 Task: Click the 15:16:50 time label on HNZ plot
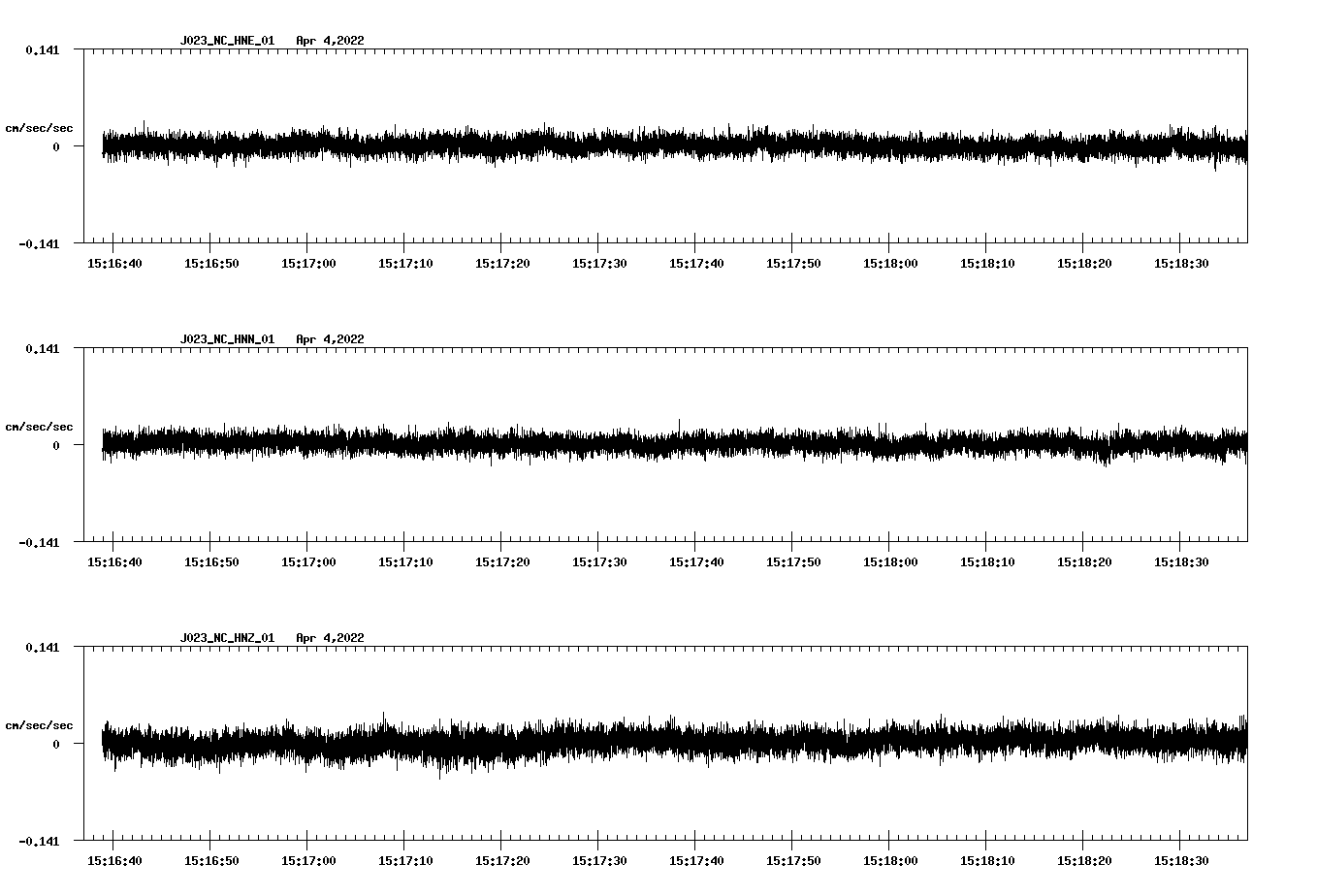(x=211, y=861)
